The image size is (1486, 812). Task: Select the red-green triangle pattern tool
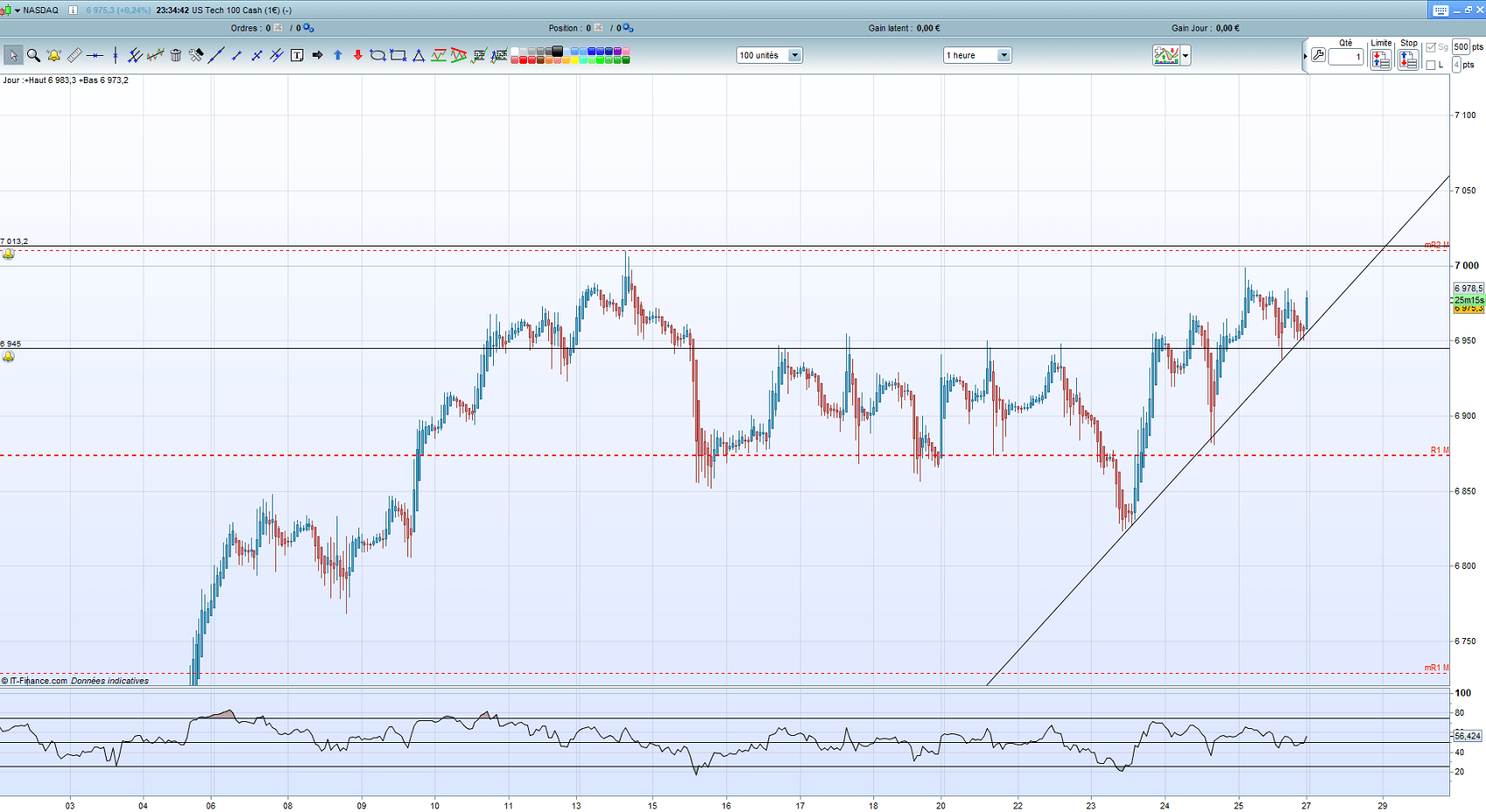coord(459,55)
